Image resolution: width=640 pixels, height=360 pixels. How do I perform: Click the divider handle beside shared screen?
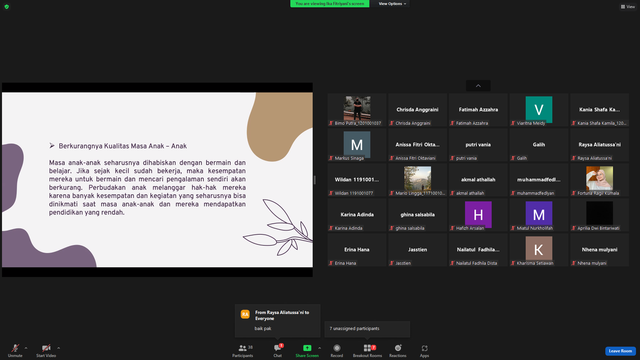pyautogui.click(x=315, y=180)
